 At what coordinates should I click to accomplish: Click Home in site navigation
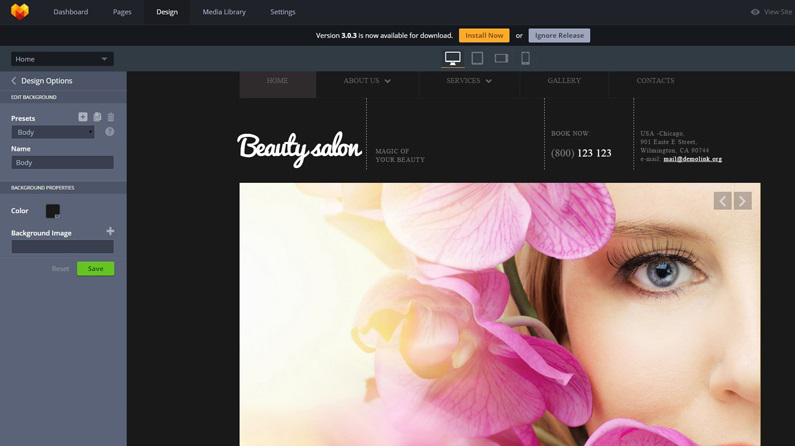277,81
